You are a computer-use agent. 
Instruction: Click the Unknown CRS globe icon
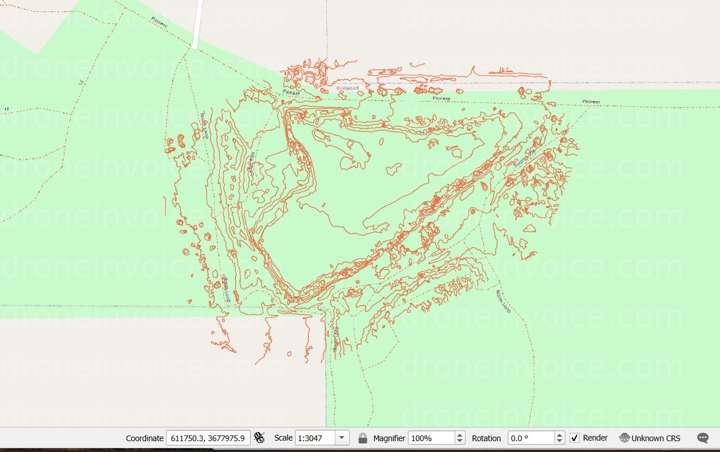pos(624,438)
